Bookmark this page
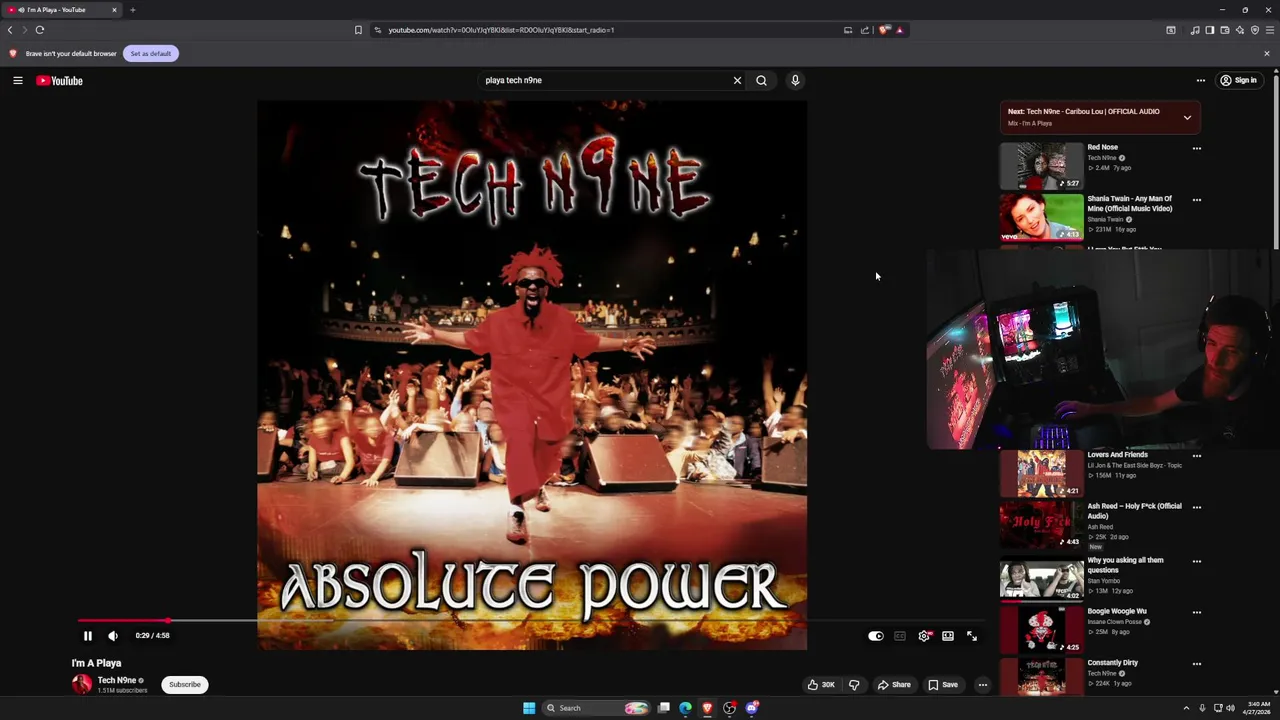This screenshot has height=720, width=1280. coord(358,30)
